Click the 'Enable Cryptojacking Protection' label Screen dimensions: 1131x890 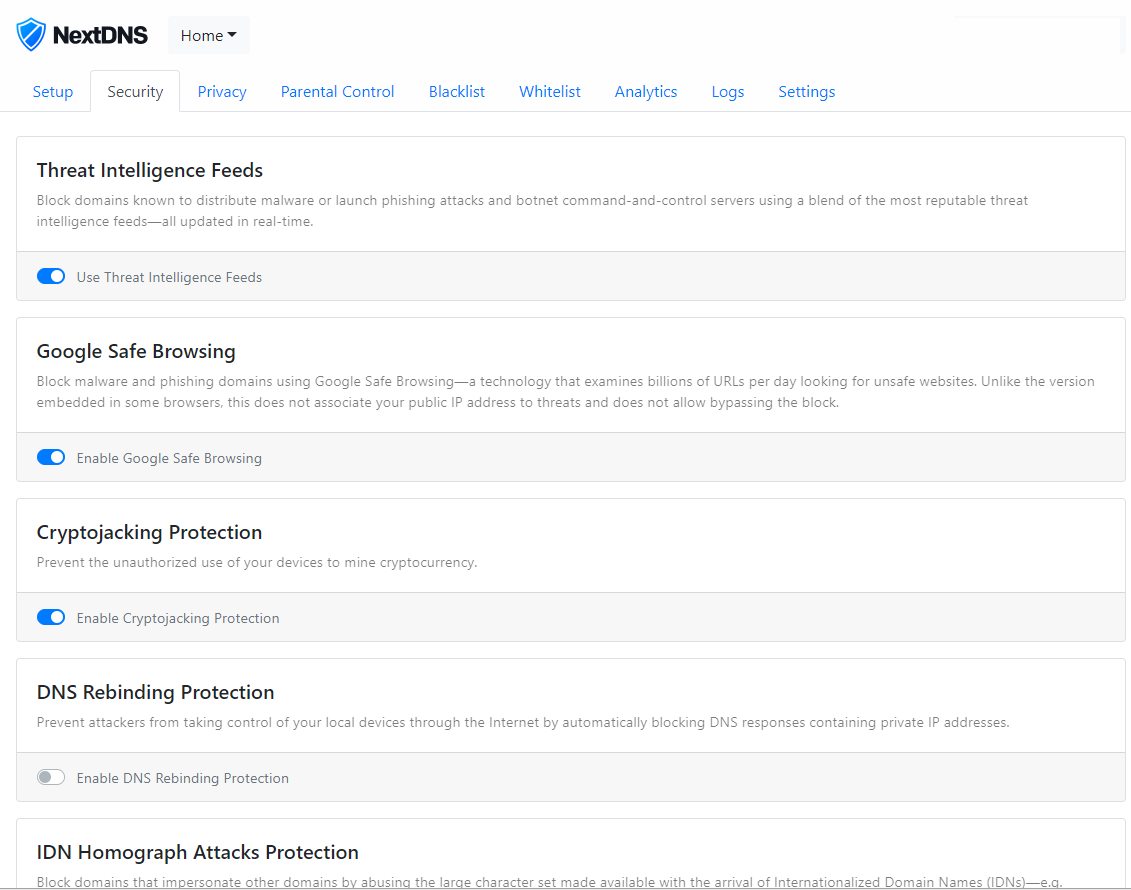pyautogui.click(x=177, y=618)
